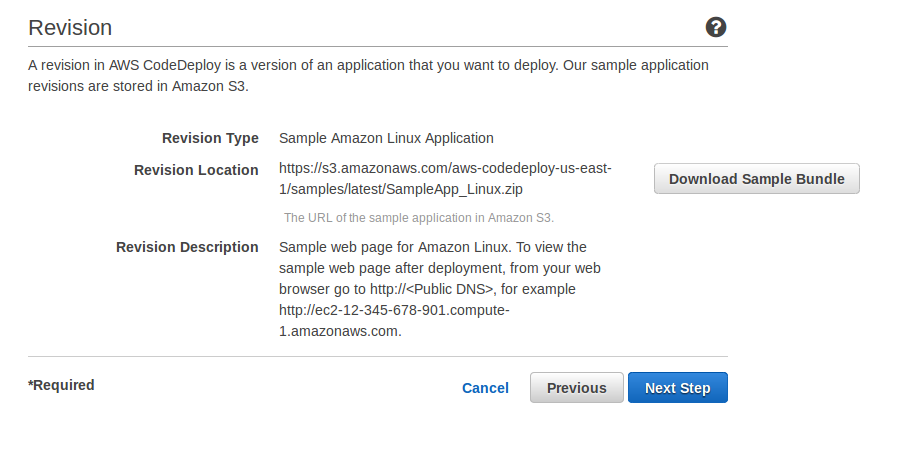Image resolution: width=919 pixels, height=450 pixels.
Task: Select the Revision Location label
Action: 196,170
